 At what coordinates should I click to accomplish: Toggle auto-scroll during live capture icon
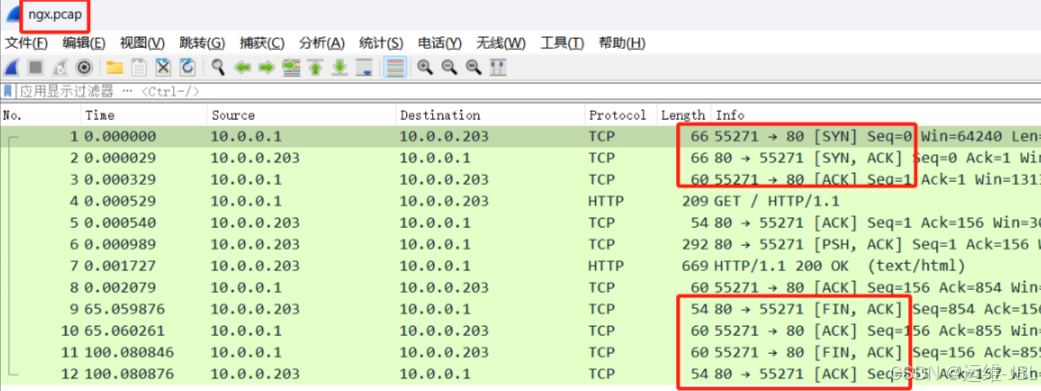click(x=364, y=67)
